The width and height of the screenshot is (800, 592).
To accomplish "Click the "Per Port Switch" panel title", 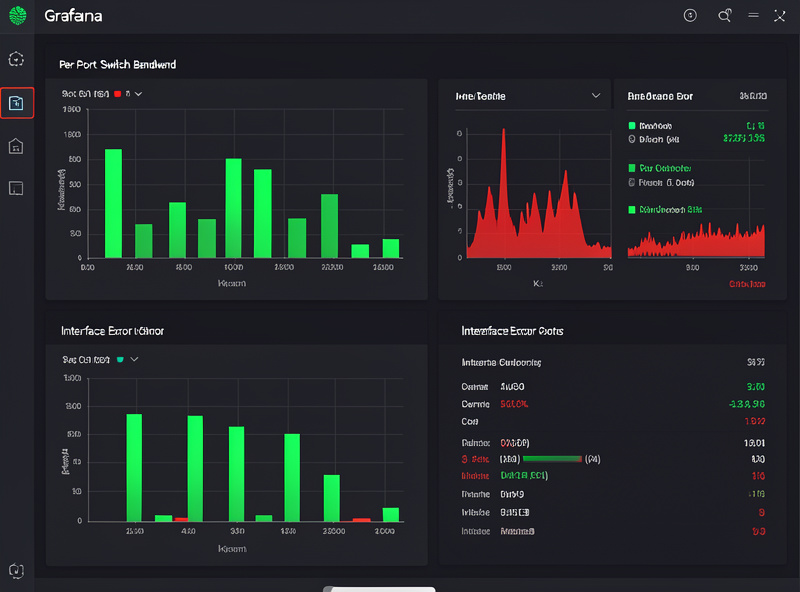I will (x=118, y=64).
